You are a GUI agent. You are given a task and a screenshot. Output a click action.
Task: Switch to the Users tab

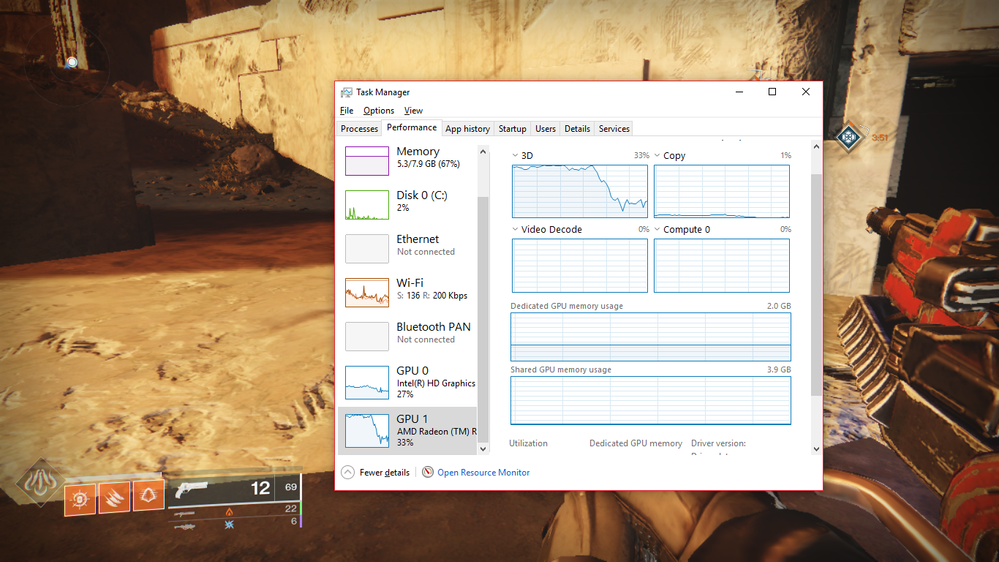[545, 129]
